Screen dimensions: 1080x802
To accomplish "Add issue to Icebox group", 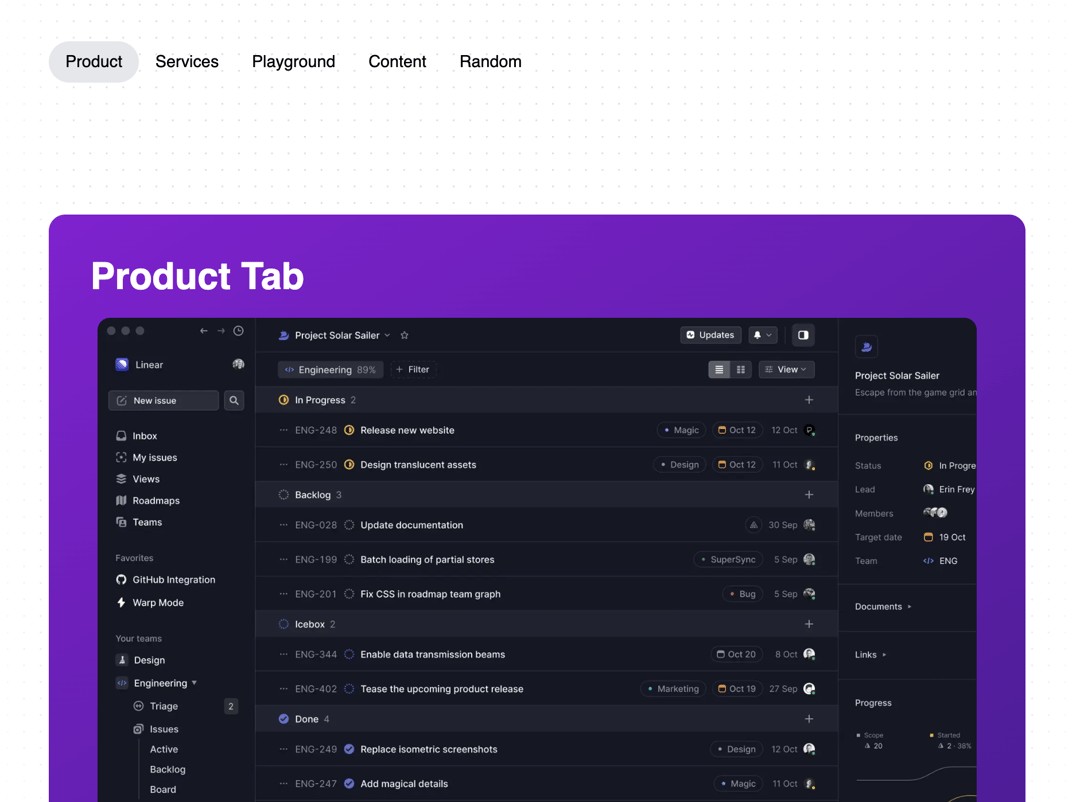I will (x=809, y=624).
